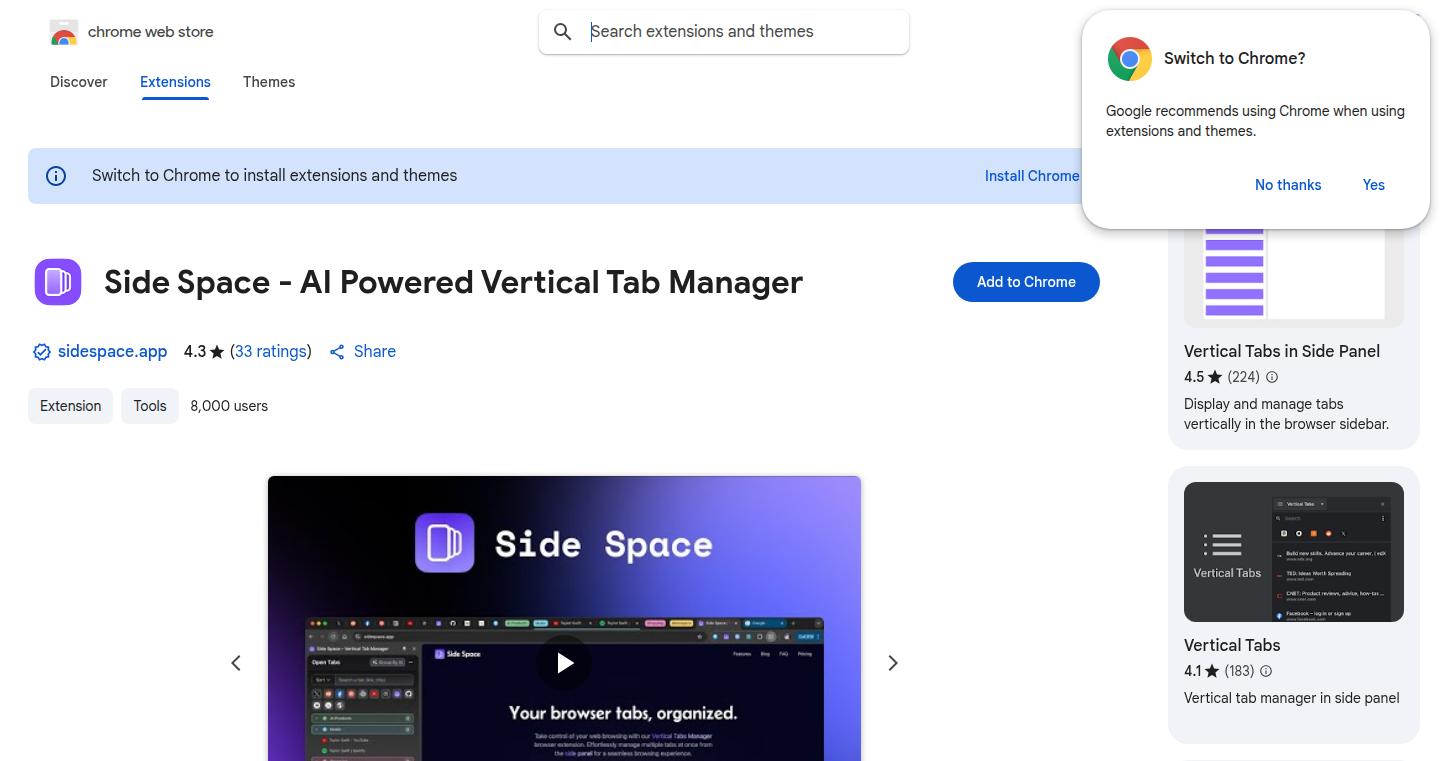This screenshot has width=1440, height=761.
Task: Click the info icon beside 183 ratings
Action: pos(1266,671)
